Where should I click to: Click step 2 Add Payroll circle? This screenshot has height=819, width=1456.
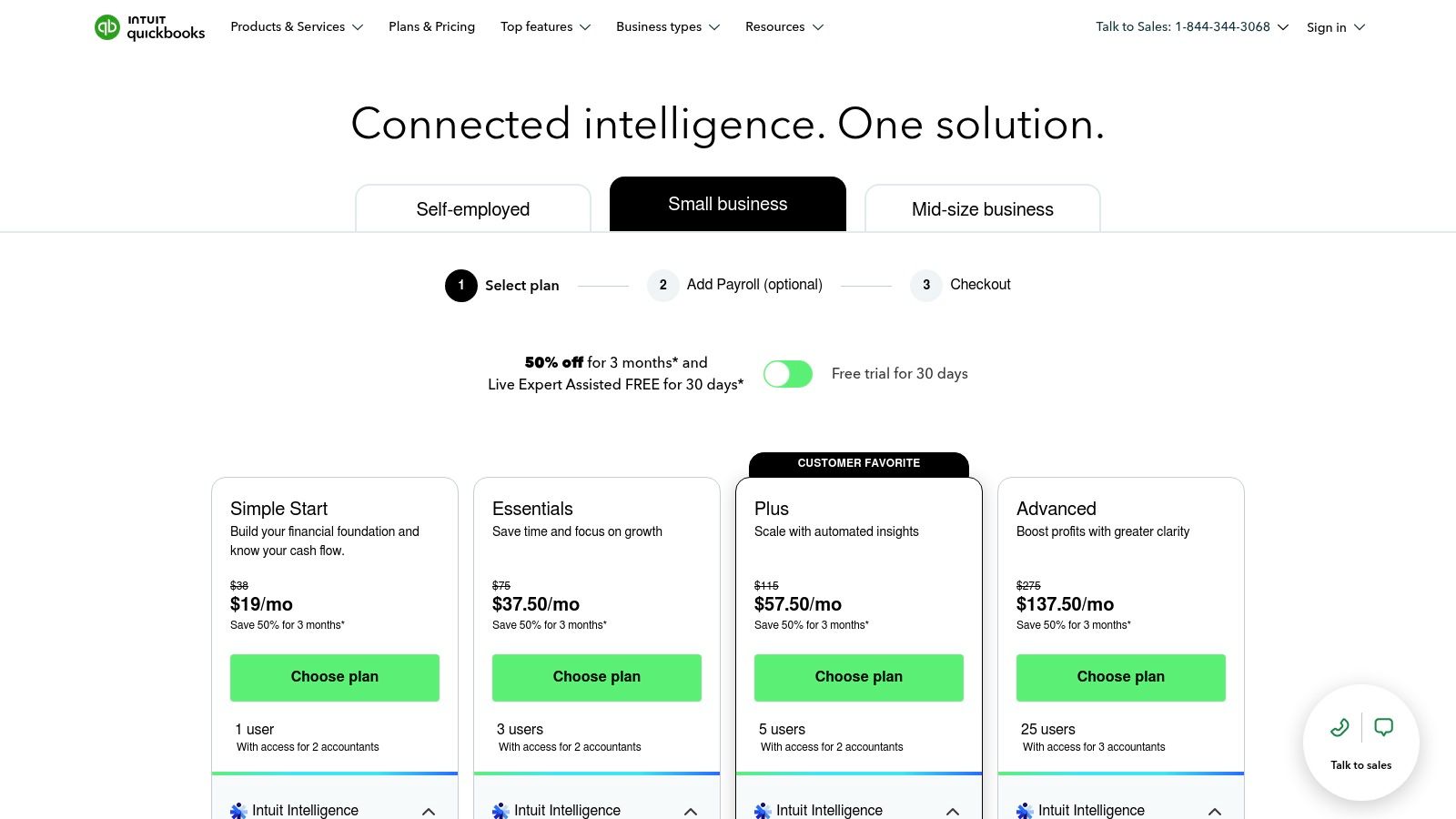click(x=663, y=285)
